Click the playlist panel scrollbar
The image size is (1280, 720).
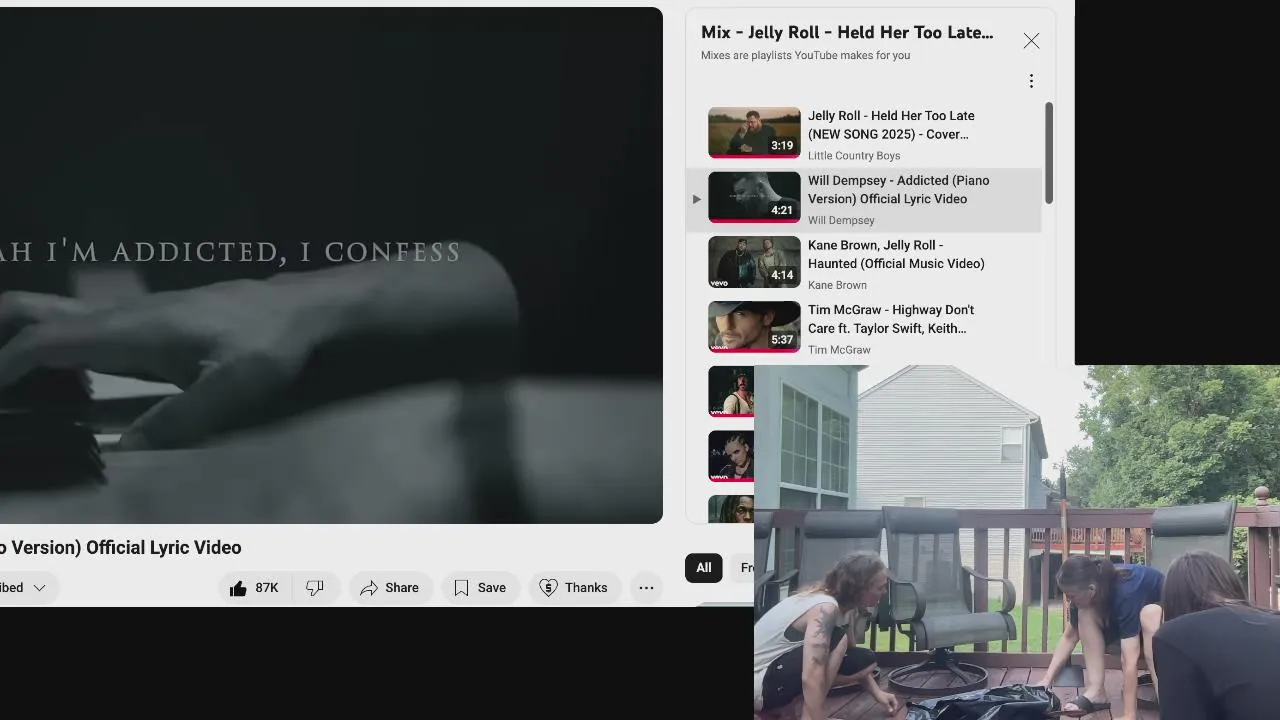tap(1048, 152)
